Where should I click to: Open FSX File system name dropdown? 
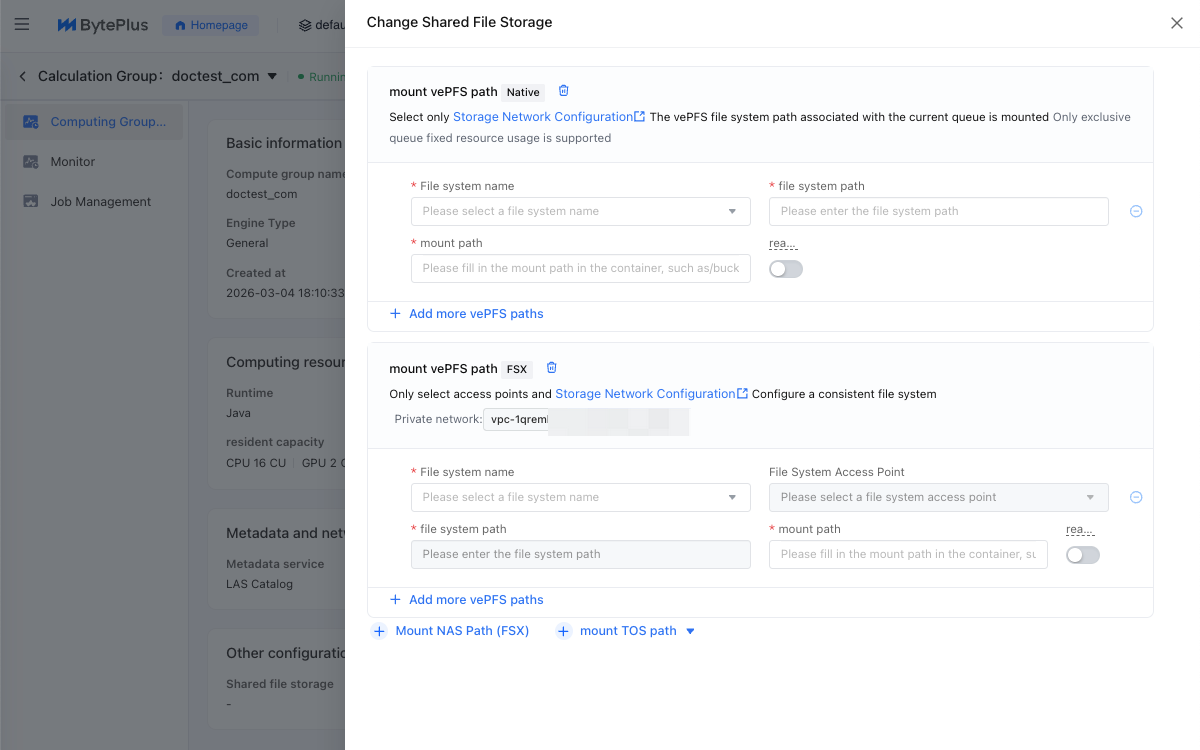(x=580, y=497)
